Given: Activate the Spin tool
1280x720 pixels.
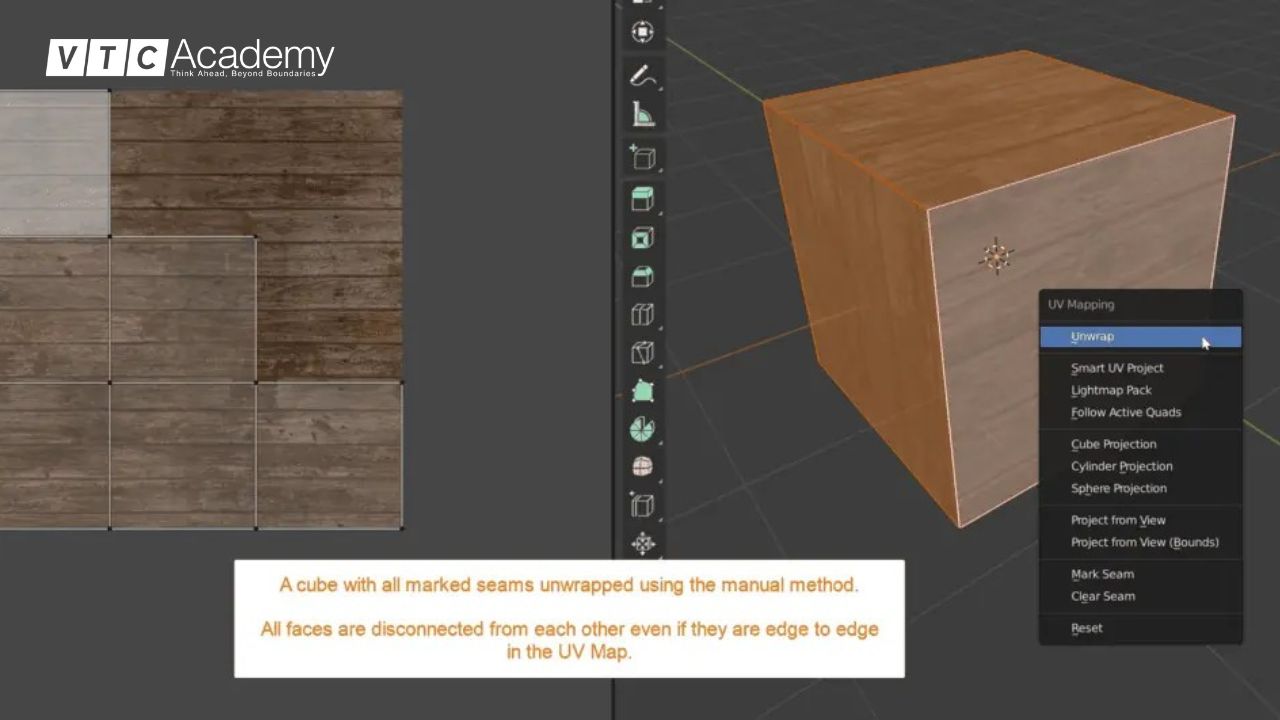Looking at the screenshot, I should [x=642, y=430].
